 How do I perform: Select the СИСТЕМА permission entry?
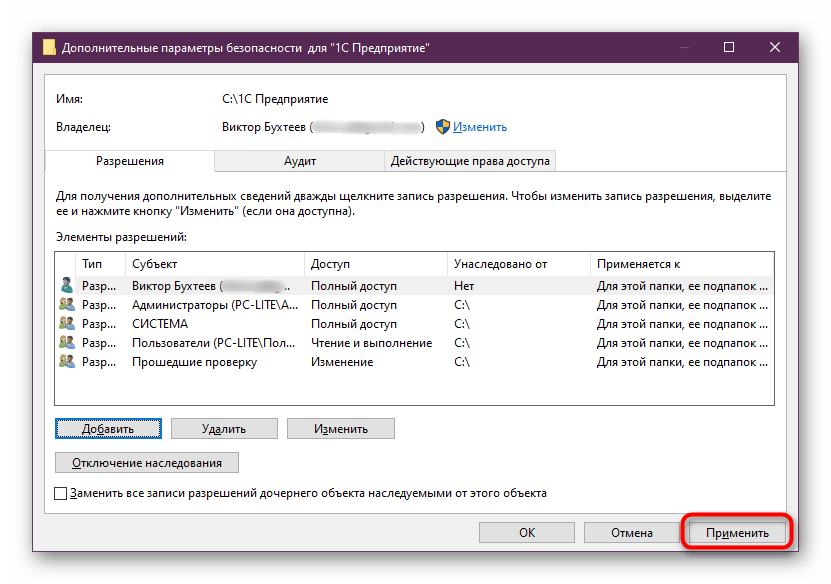(x=414, y=324)
